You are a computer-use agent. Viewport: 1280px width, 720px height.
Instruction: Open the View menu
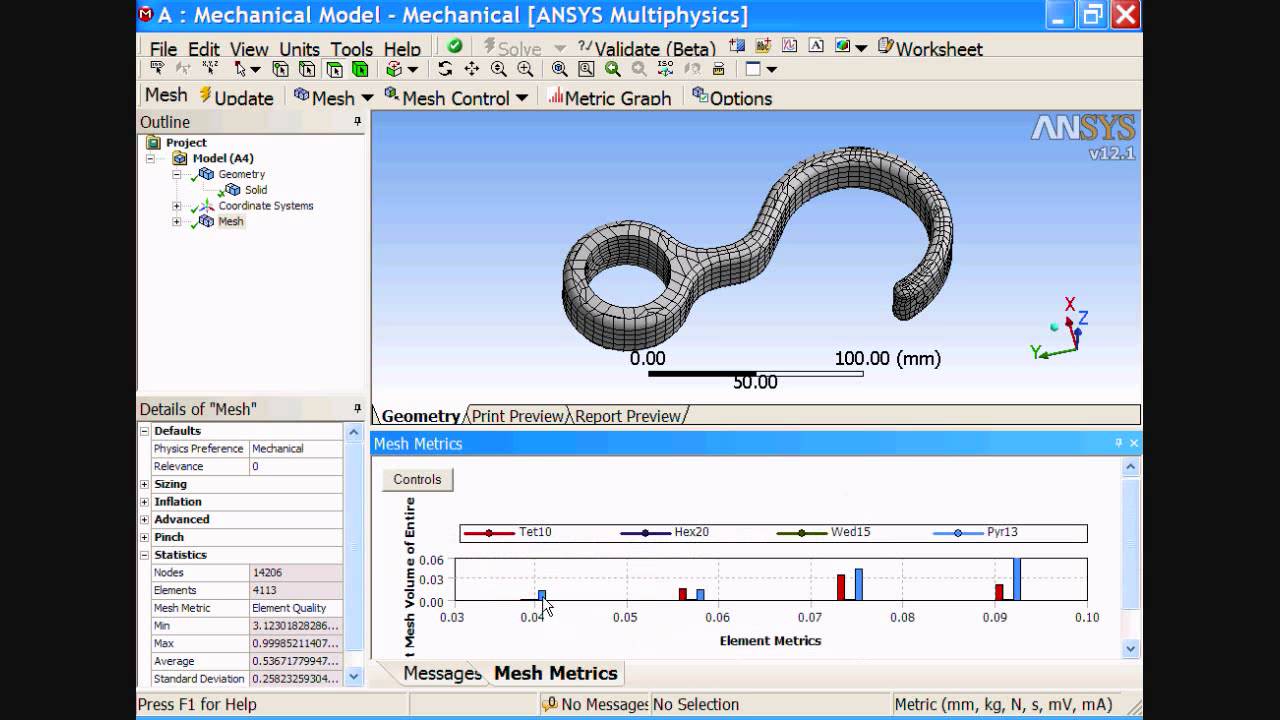249,48
